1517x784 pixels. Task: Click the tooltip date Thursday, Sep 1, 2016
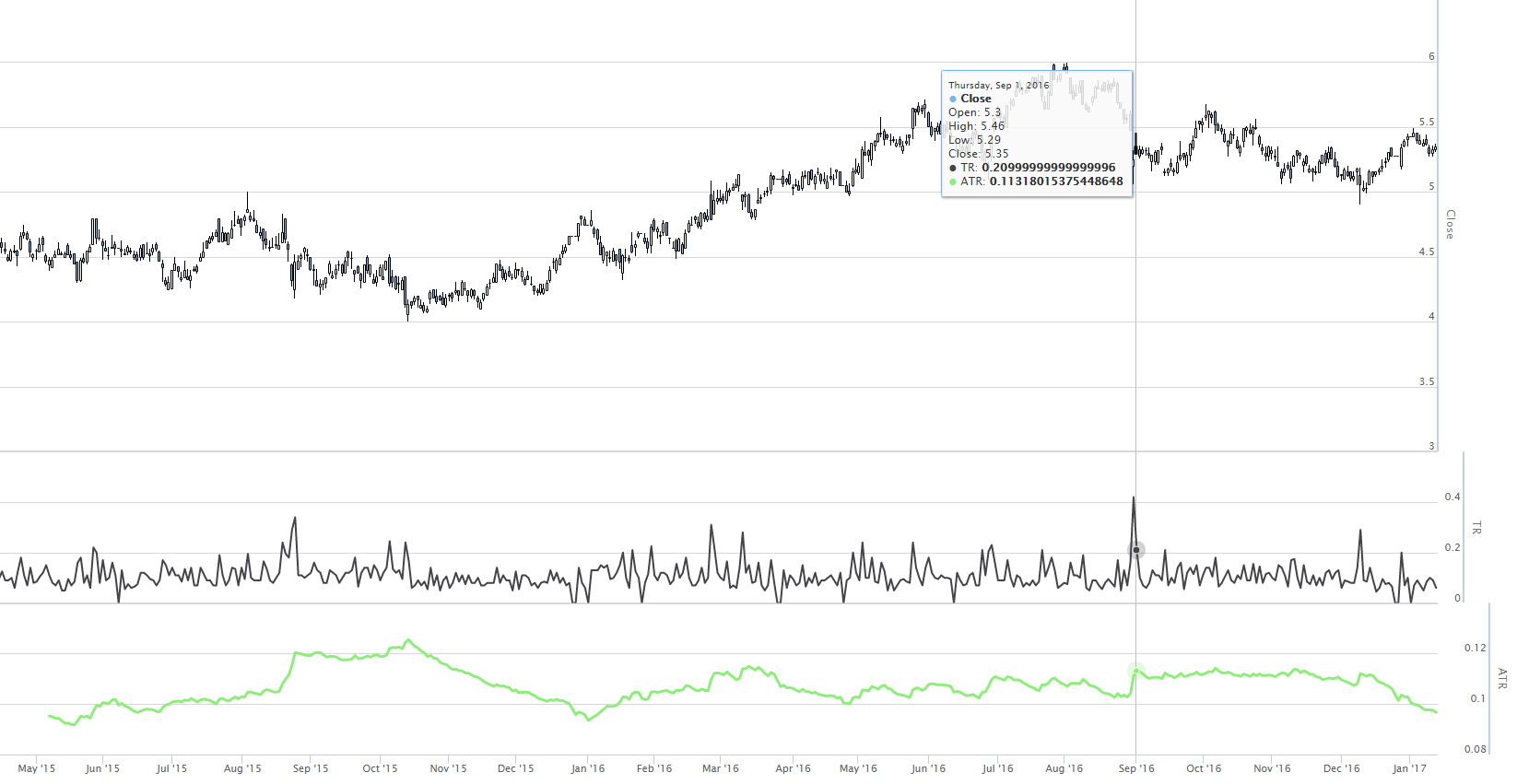coord(999,85)
